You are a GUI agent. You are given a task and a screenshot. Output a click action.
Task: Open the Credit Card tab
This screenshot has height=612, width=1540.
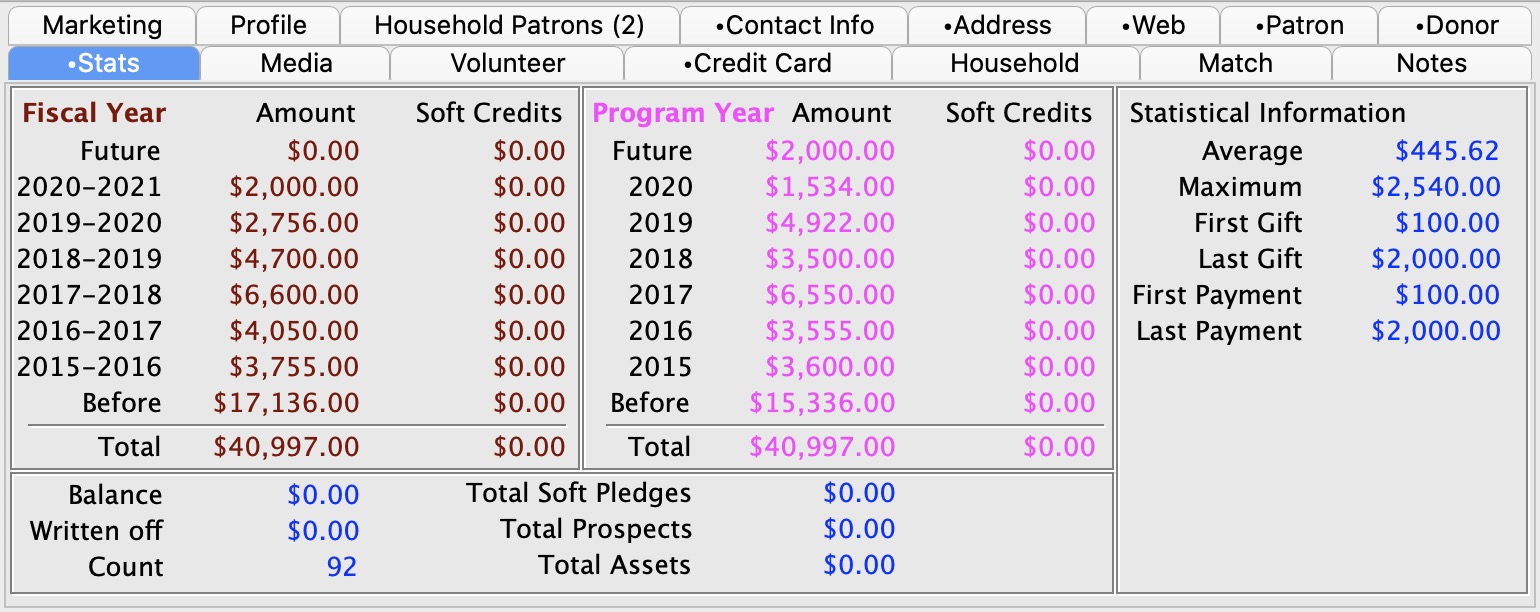coord(757,63)
